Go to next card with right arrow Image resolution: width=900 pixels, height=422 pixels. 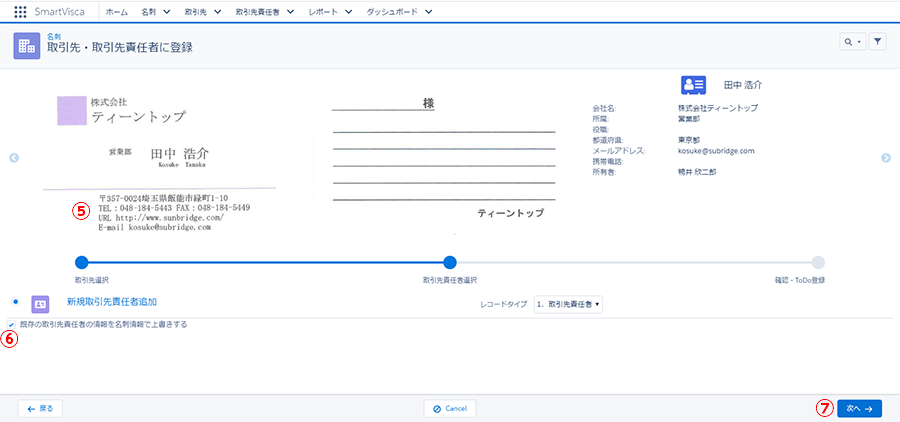886,157
